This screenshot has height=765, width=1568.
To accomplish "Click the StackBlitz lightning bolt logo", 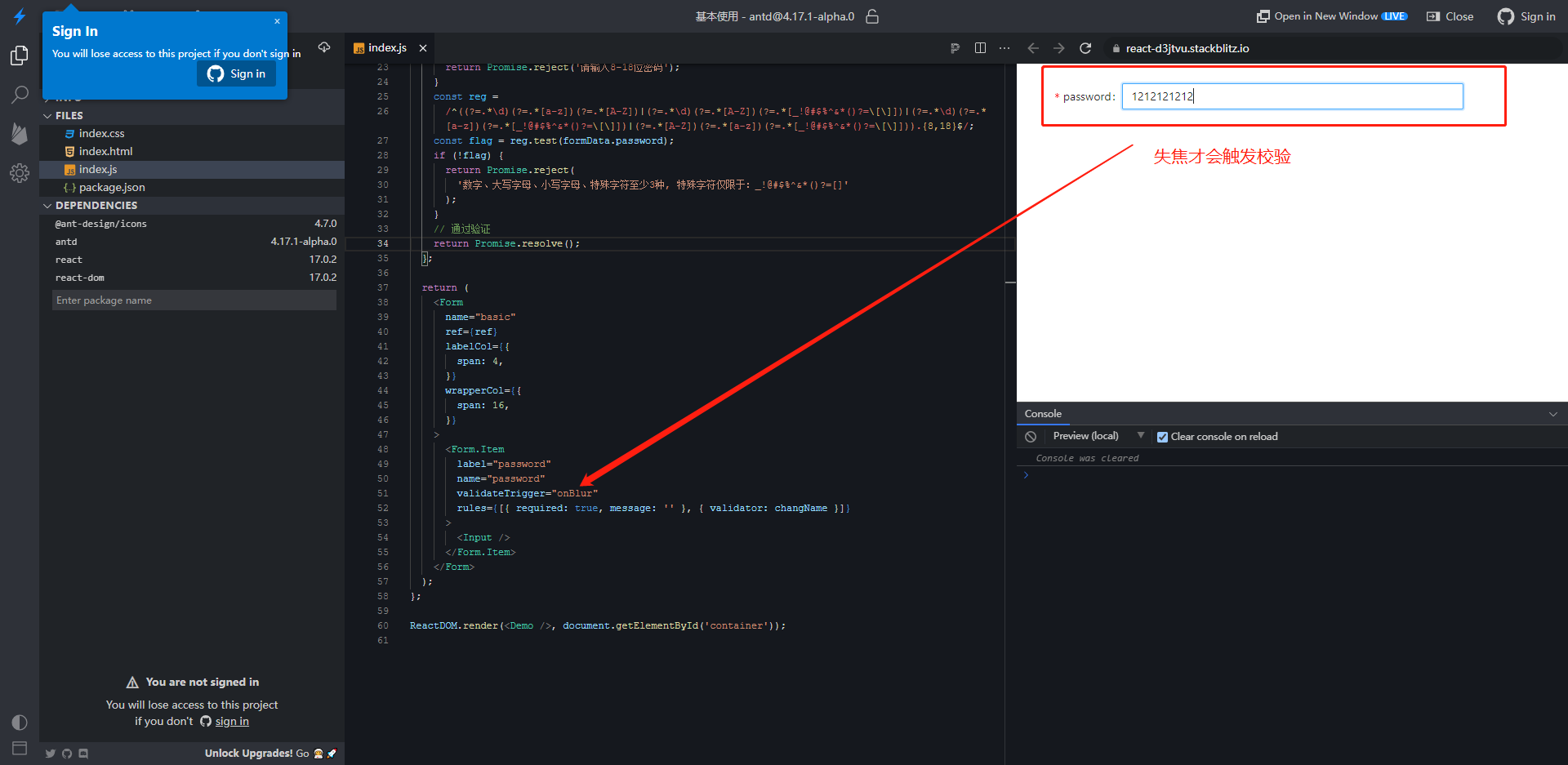I will coord(20,16).
